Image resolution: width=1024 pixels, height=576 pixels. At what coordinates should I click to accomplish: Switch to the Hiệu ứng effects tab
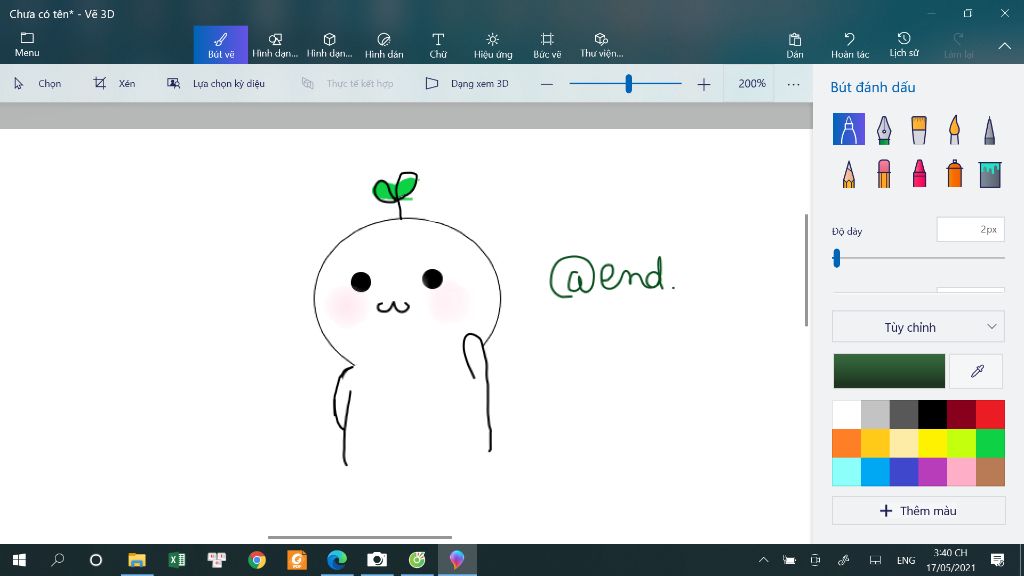click(x=493, y=45)
